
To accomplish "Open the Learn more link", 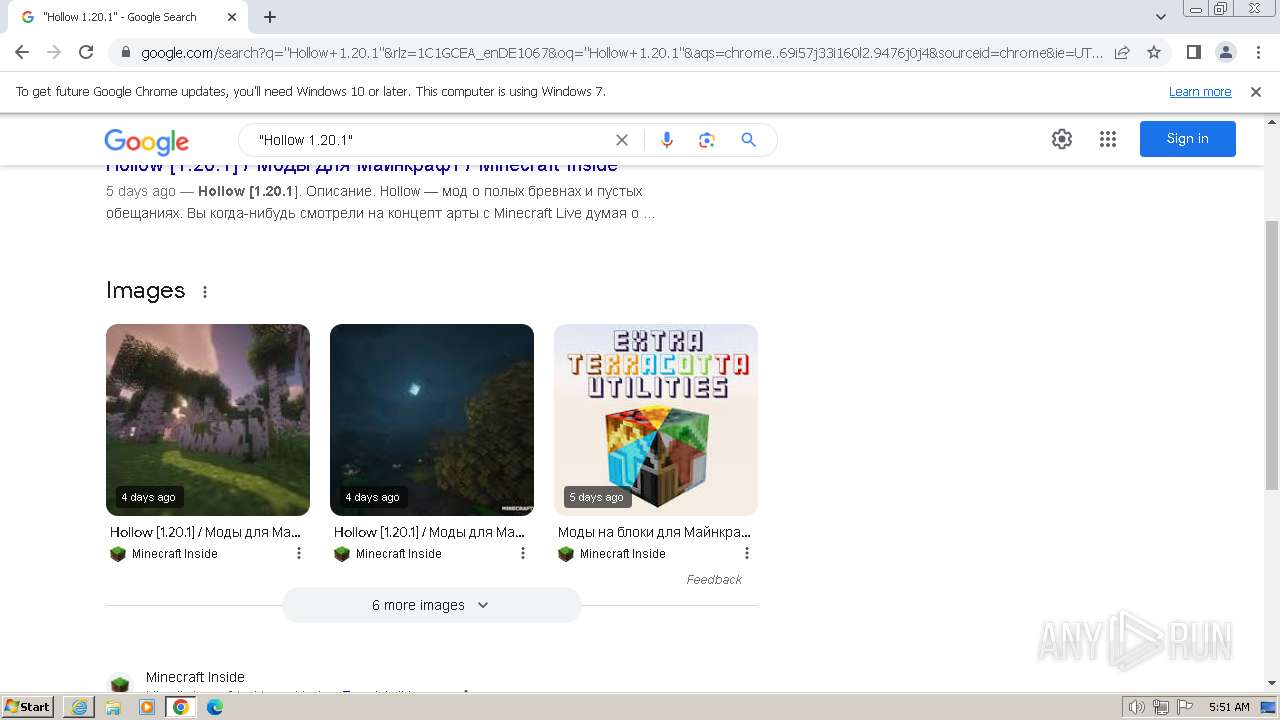I will (x=1200, y=92).
